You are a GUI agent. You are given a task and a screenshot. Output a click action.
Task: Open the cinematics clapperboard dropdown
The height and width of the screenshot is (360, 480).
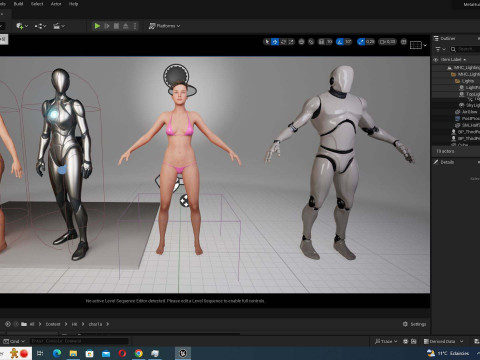(59, 26)
